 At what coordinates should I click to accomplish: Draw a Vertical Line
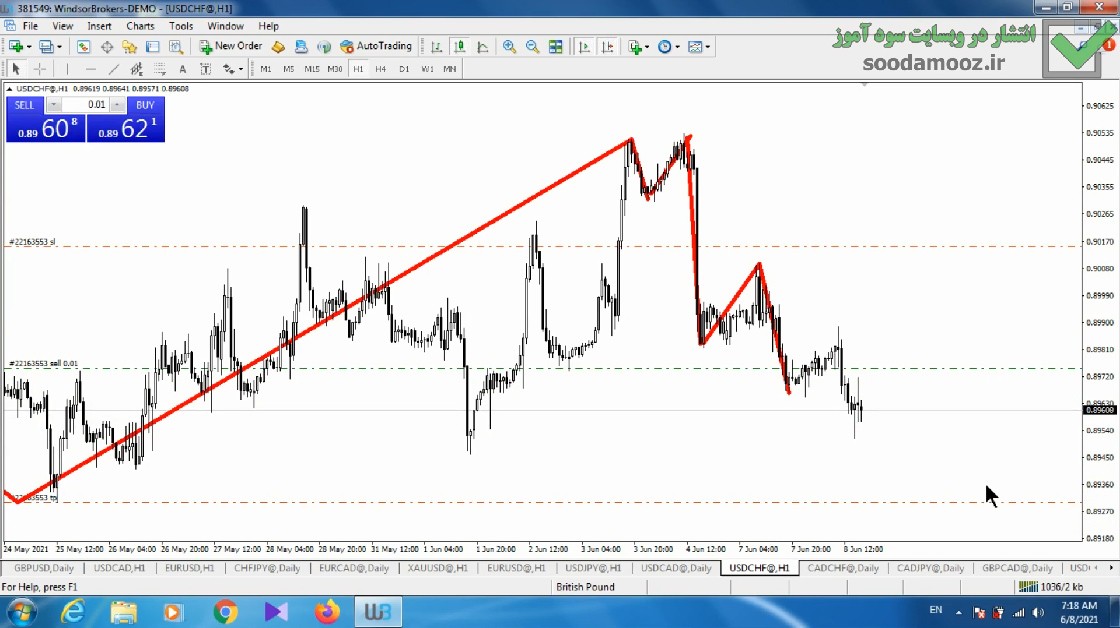pos(67,69)
